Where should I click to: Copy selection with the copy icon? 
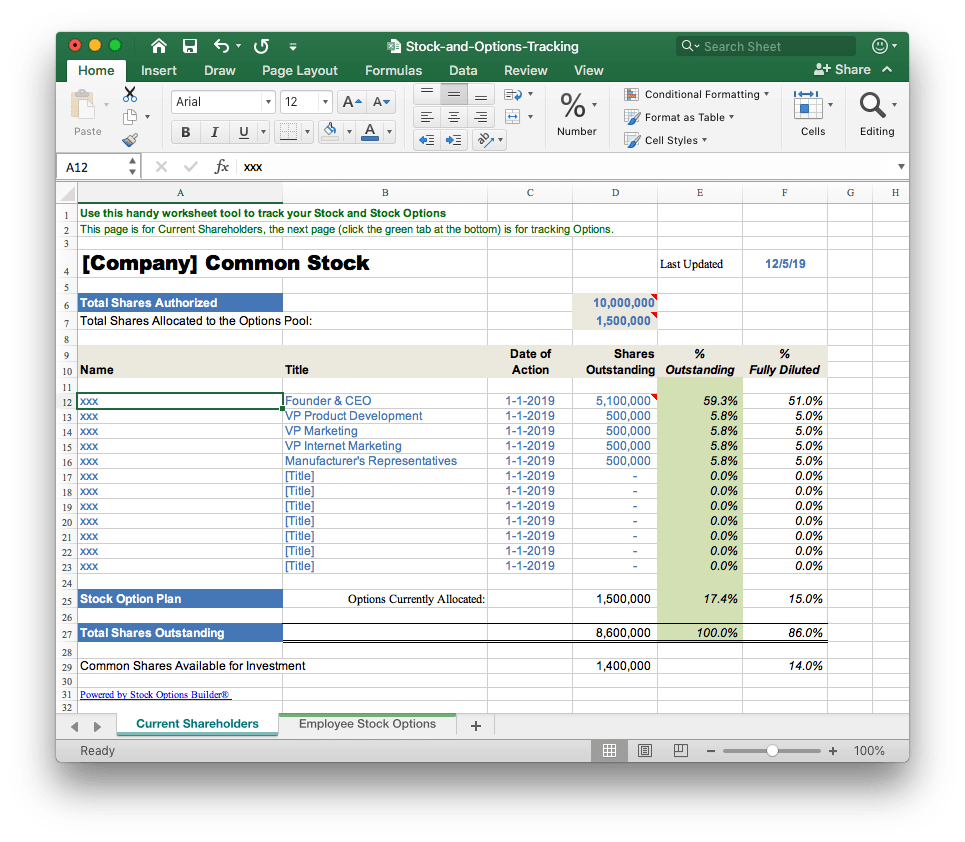tap(130, 116)
